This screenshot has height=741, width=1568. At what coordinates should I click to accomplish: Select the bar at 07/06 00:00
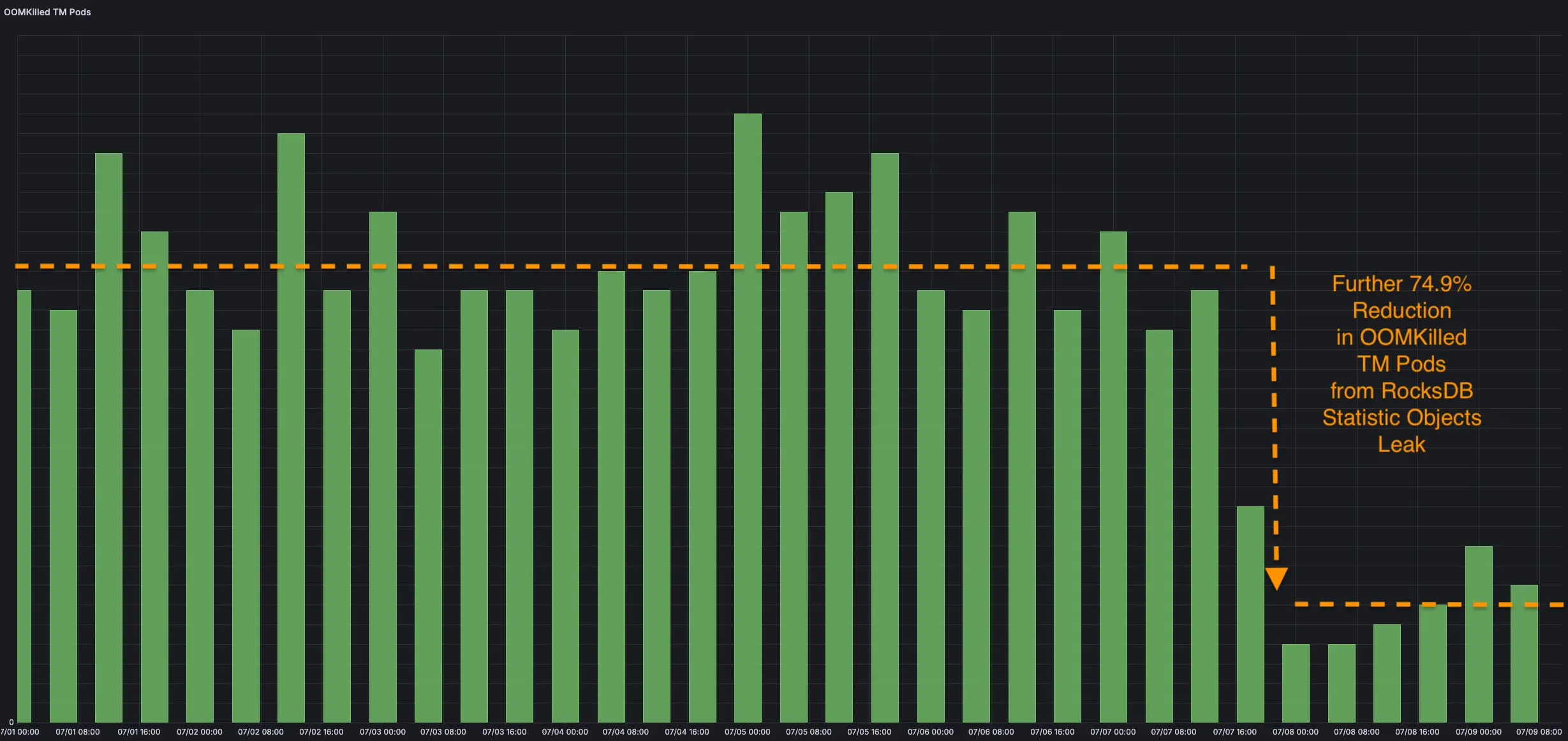pyautogui.click(x=931, y=506)
